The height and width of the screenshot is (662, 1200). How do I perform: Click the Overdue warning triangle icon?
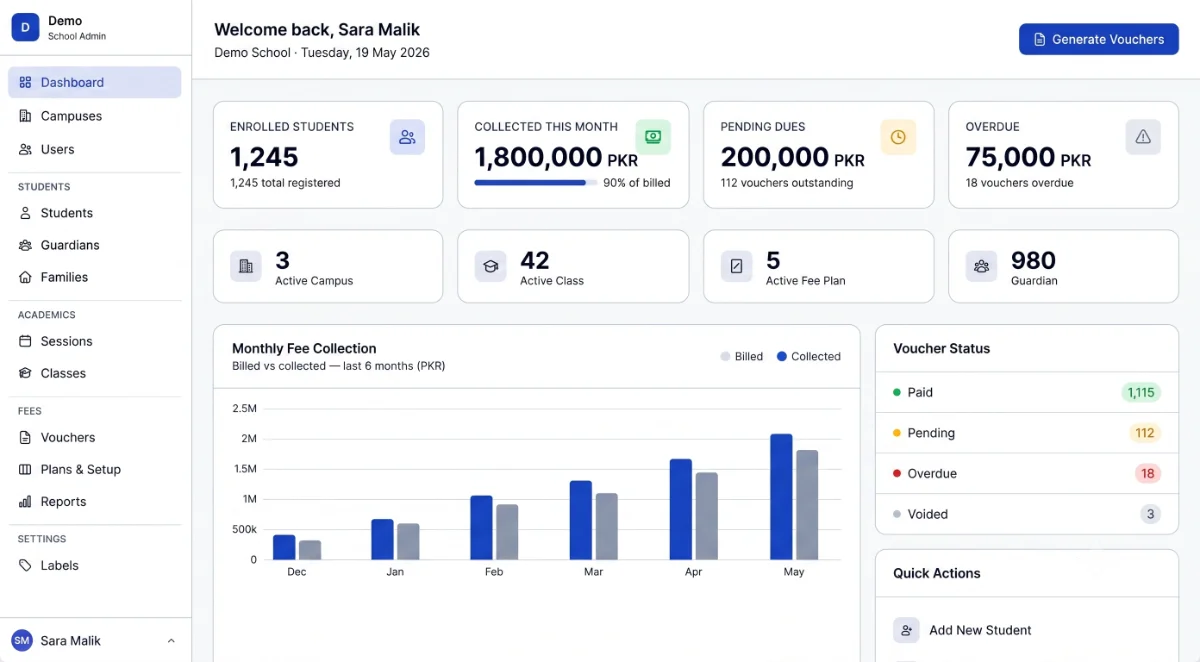(1143, 137)
